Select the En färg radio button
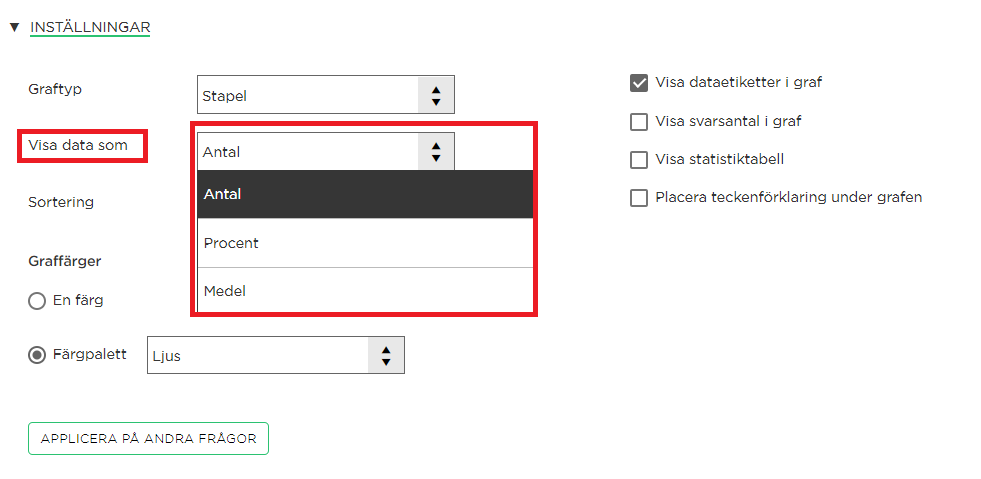The width and height of the screenshot is (981, 479). pyautogui.click(x=37, y=301)
